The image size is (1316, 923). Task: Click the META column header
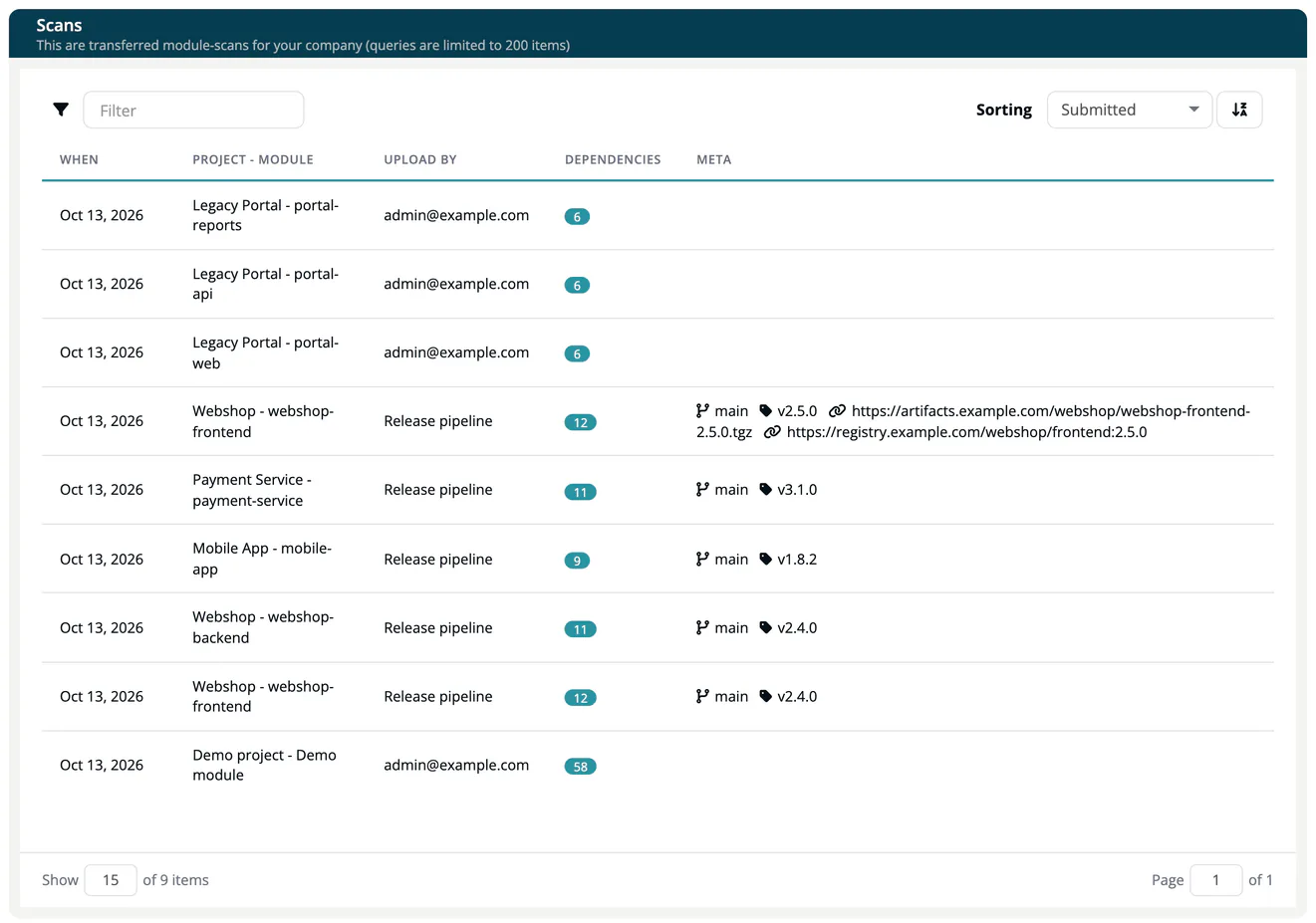[713, 159]
